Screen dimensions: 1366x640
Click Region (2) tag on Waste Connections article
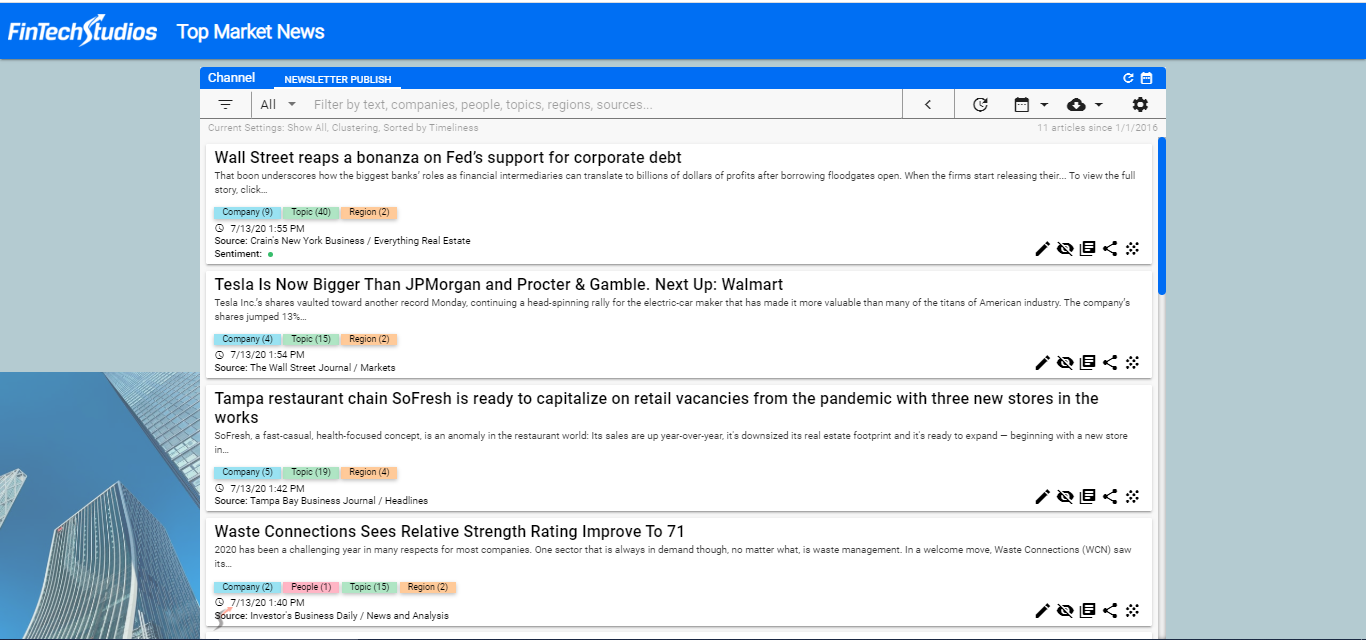428,588
